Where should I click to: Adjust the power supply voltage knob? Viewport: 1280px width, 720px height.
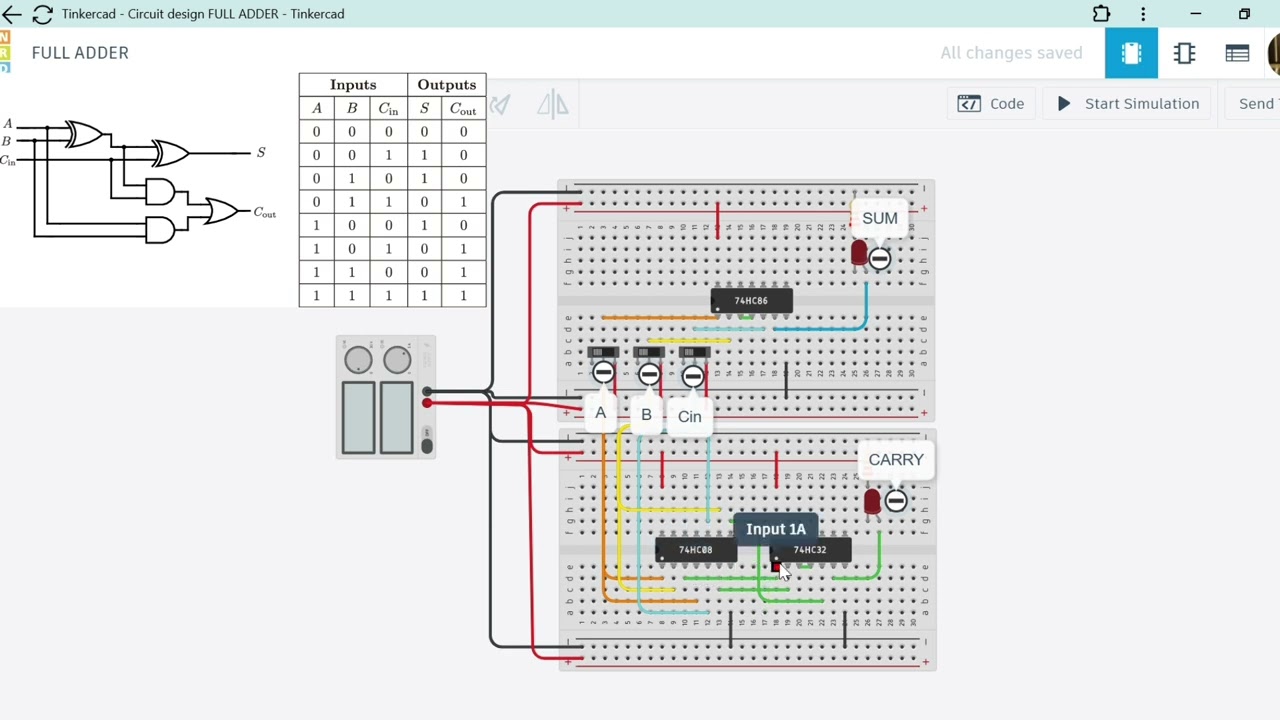(x=358, y=360)
